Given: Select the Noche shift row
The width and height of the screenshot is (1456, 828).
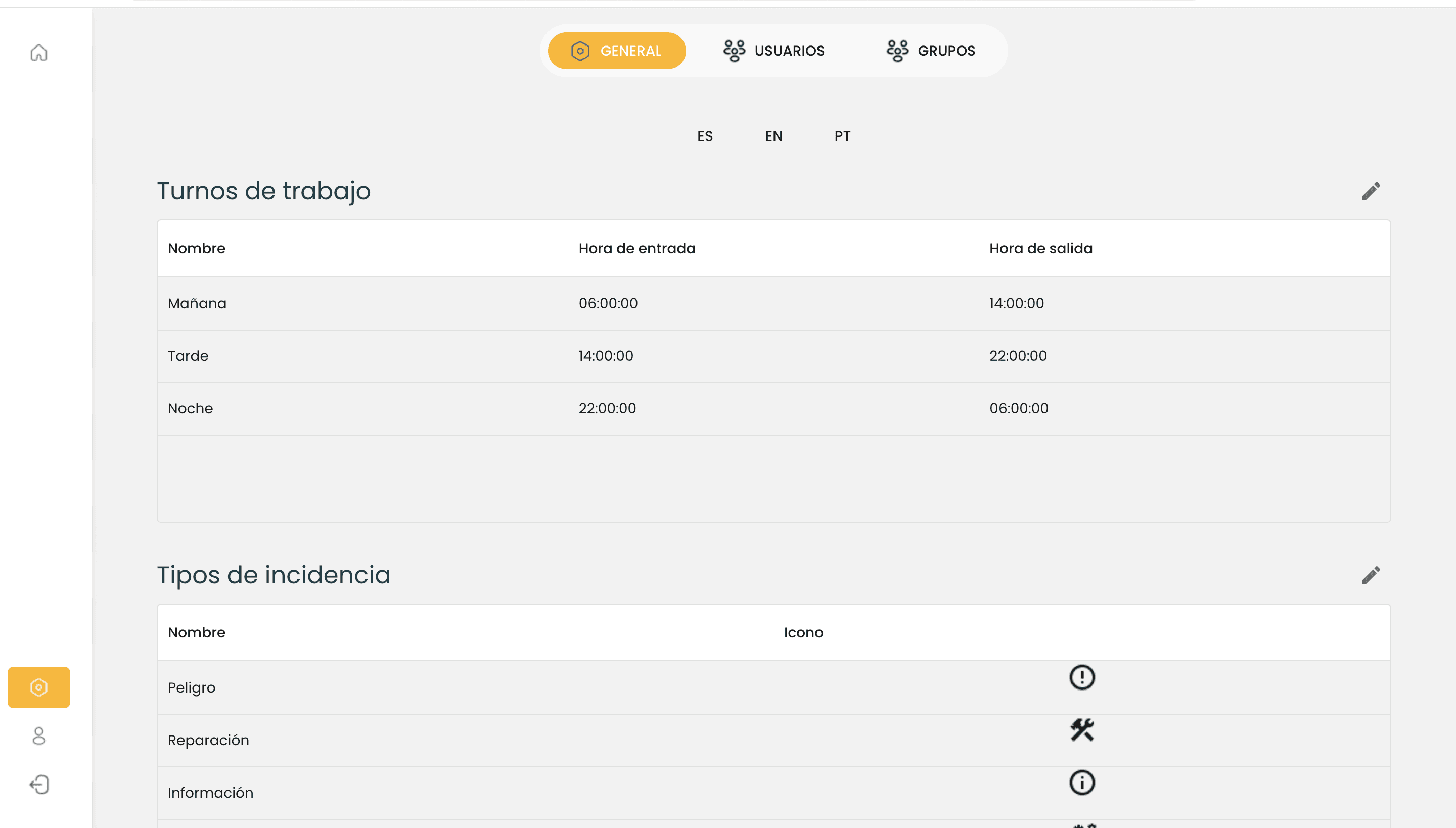Looking at the screenshot, I should click(x=773, y=408).
